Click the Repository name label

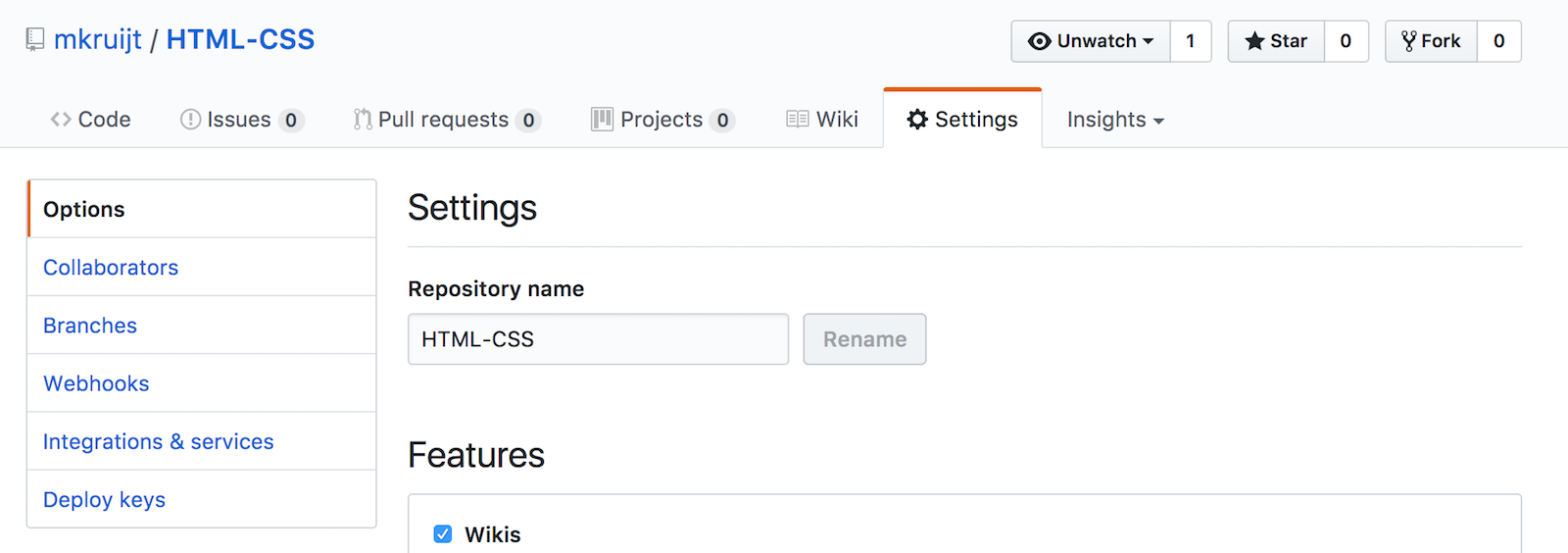496,289
